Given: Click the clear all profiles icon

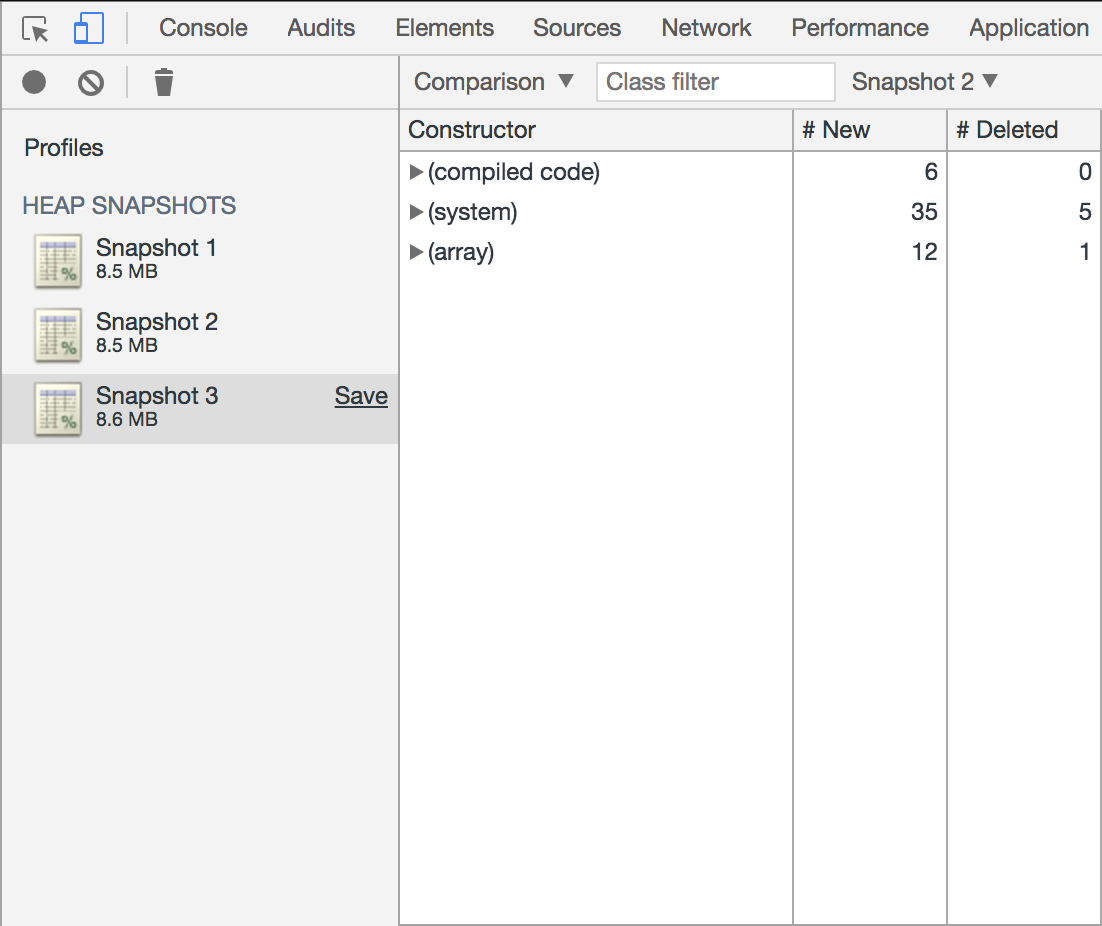Looking at the screenshot, I should click(91, 83).
